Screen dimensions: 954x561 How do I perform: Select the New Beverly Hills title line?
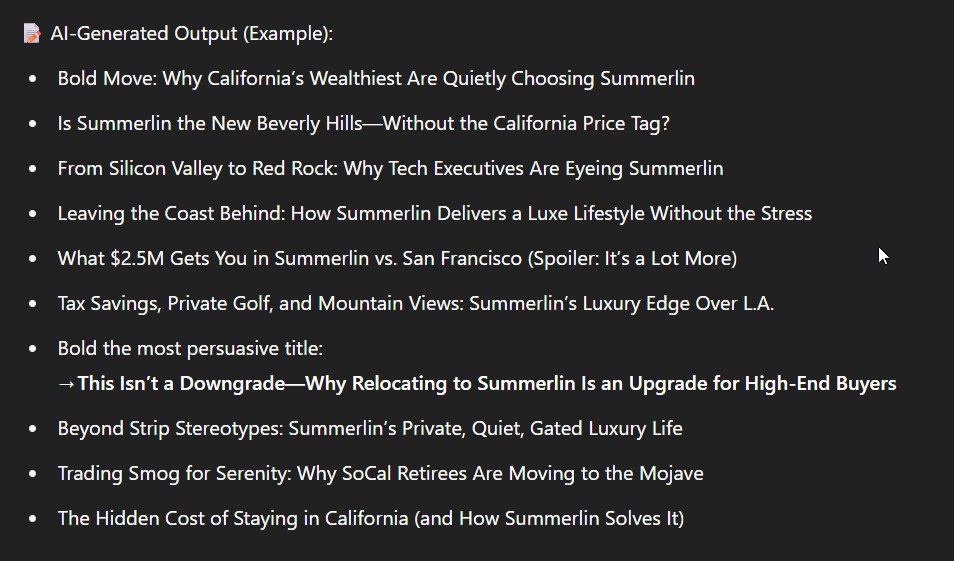(363, 124)
